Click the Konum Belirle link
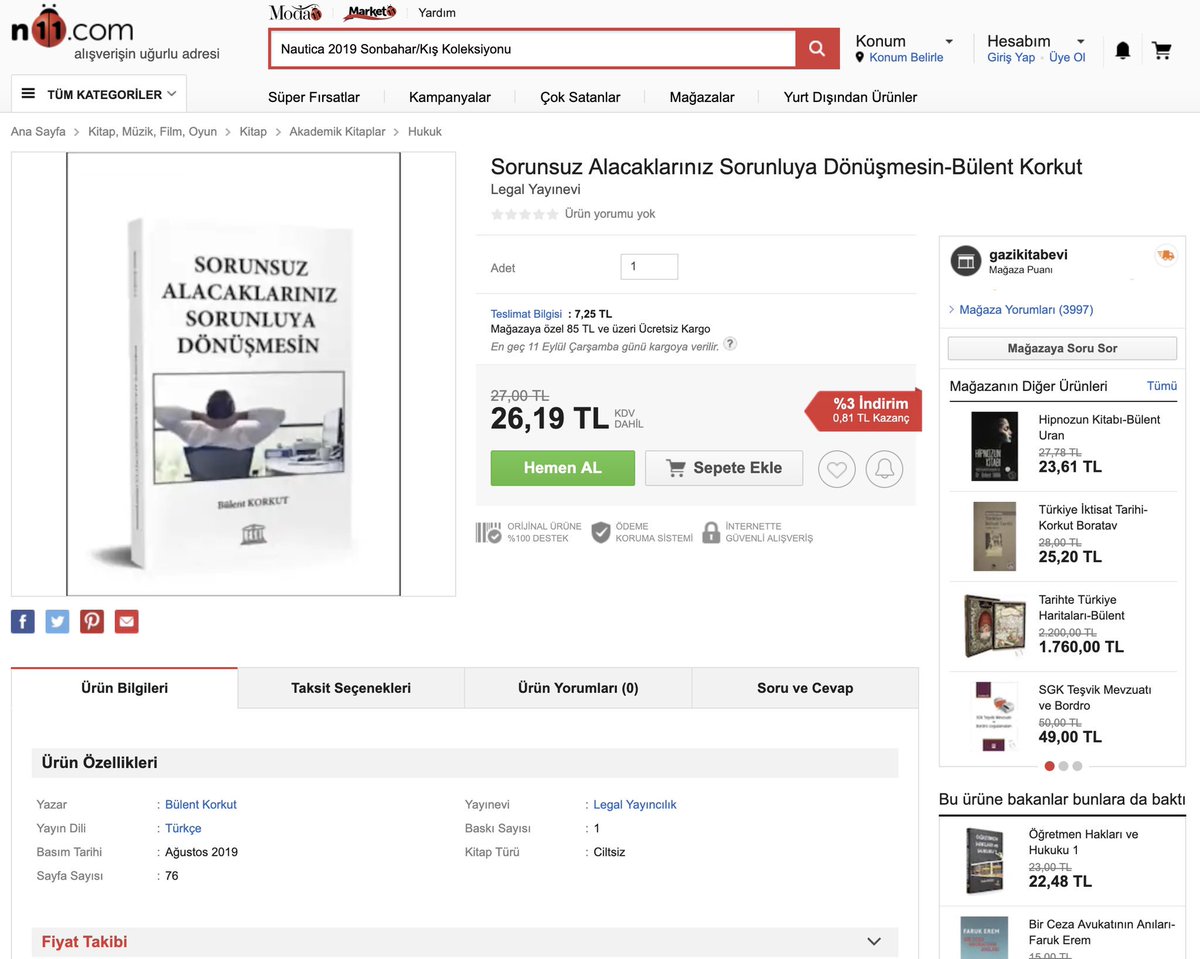Image resolution: width=1200 pixels, height=959 pixels. pyautogui.click(x=906, y=58)
